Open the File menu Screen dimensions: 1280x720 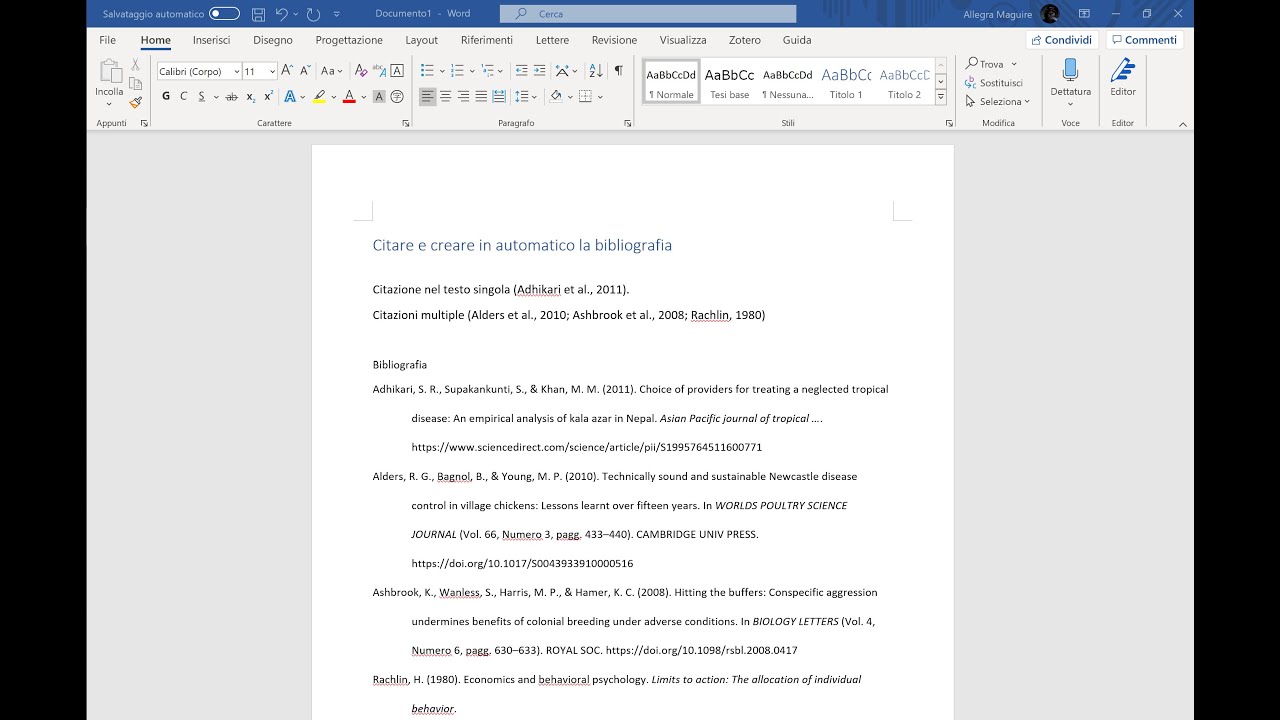(x=107, y=40)
